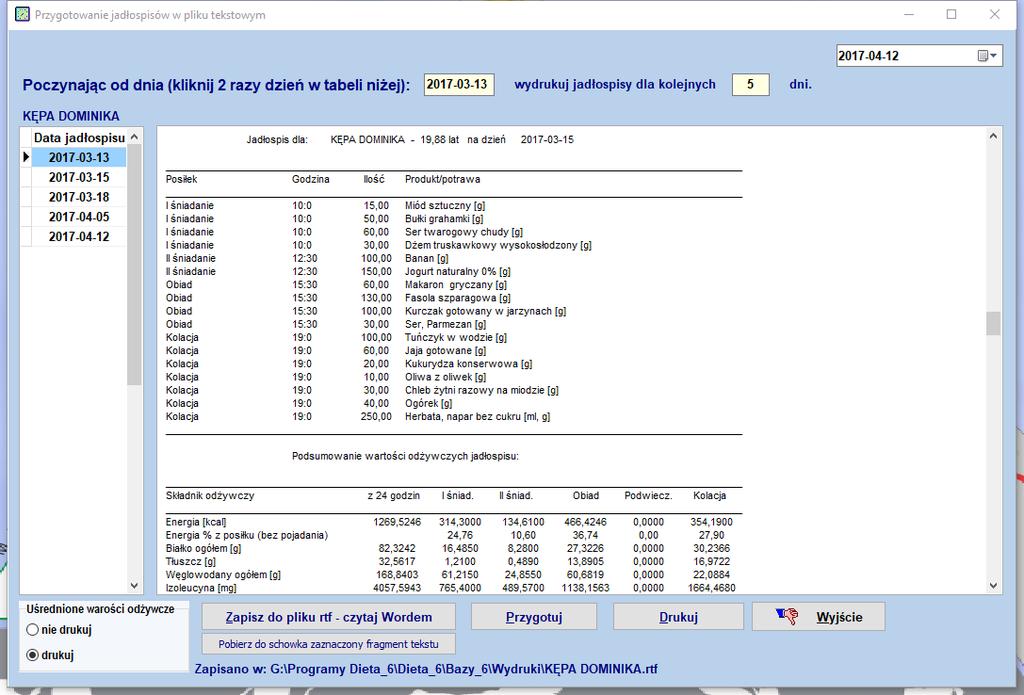Click the 'Jaja gotowane [g]' entry

pyautogui.click(x=445, y=351)
